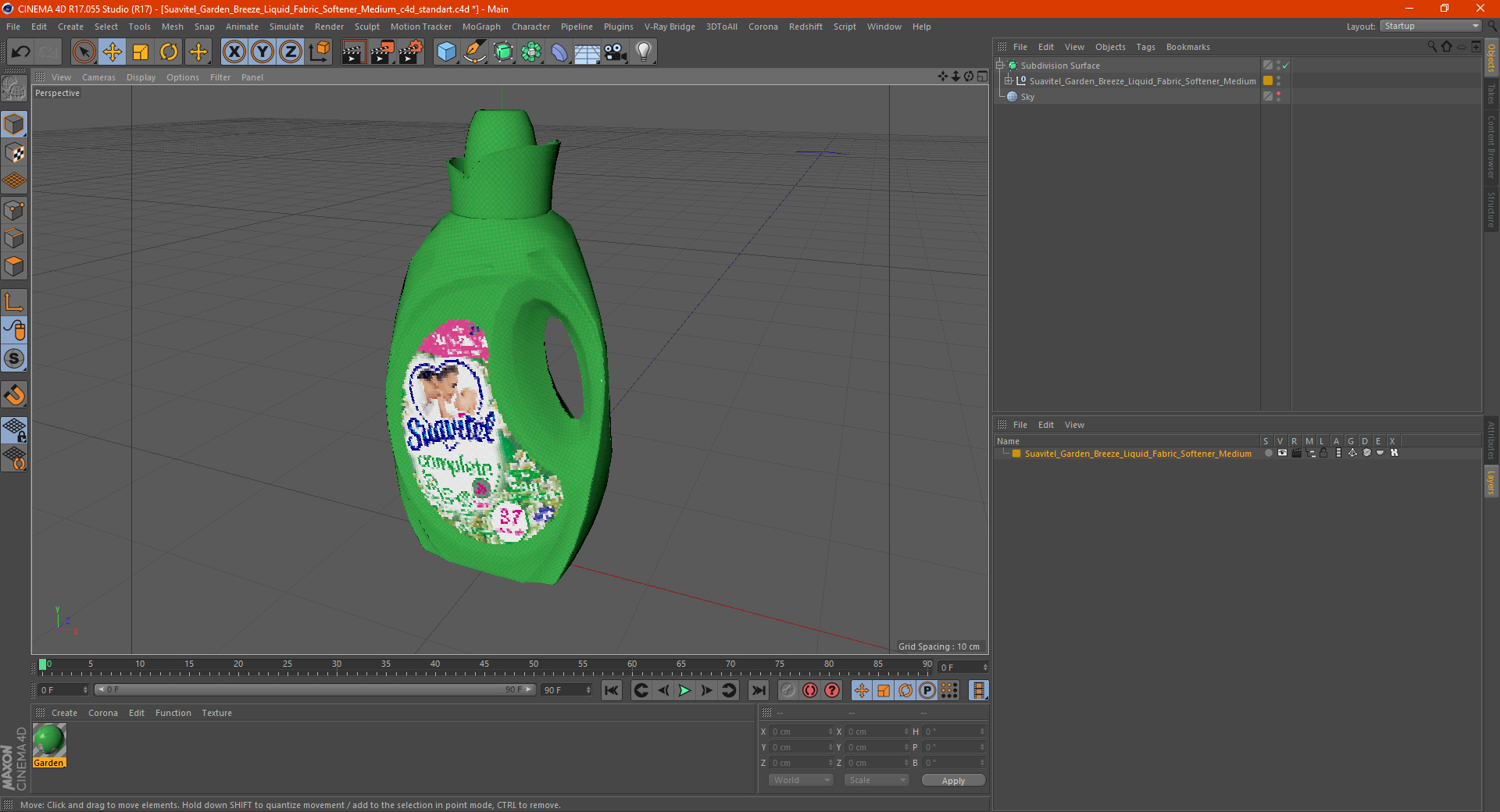The width and height of the screenshot is (1500, 812).
Task: Toggle X axis lock
Action: pyautogui.click(x=234, y=52)
